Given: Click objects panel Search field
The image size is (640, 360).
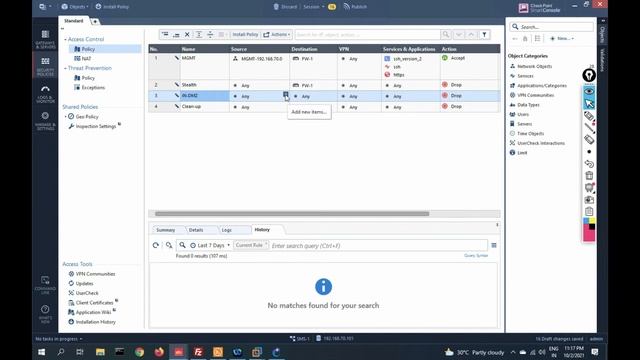Looking at the screenshot, I should point(551,27).
